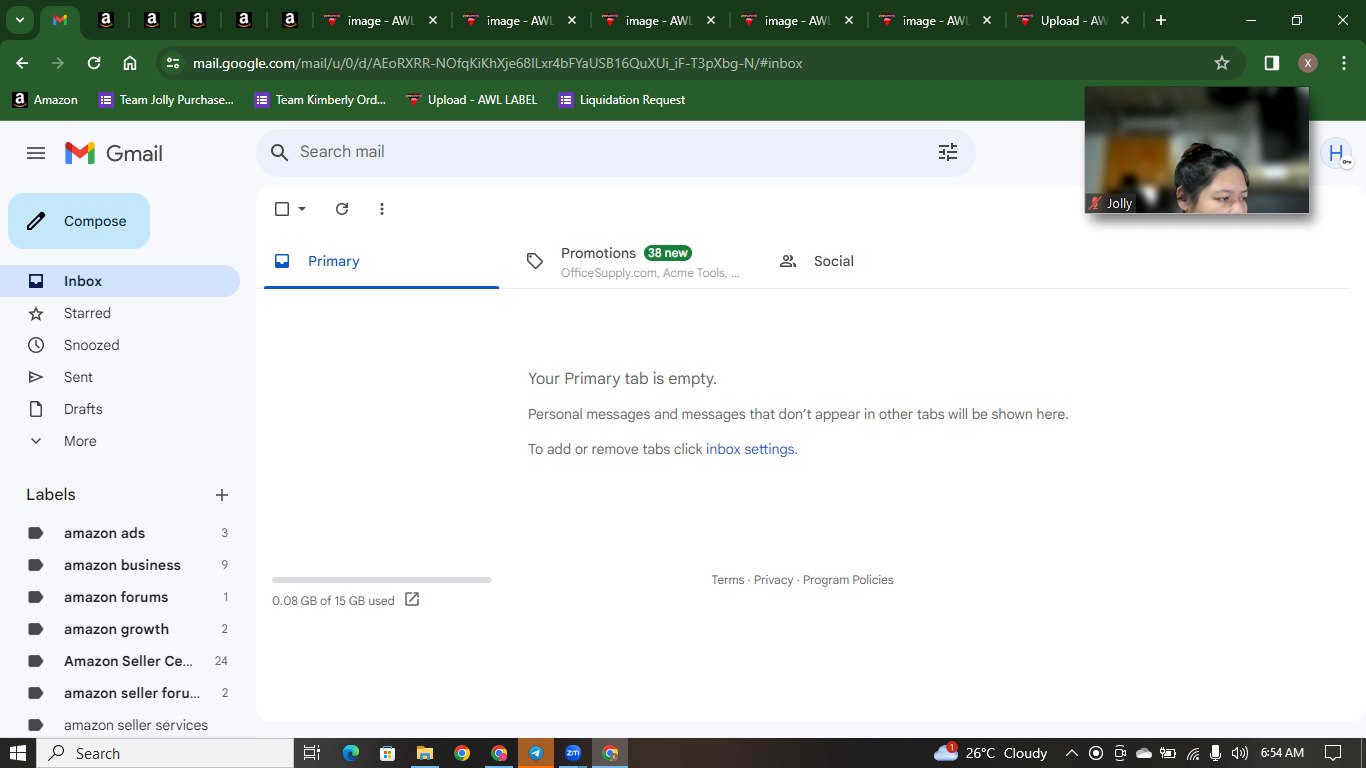This screenshot has height=768, width=1366.
Task: Compose a new email
Action: [x=79, y=221]
